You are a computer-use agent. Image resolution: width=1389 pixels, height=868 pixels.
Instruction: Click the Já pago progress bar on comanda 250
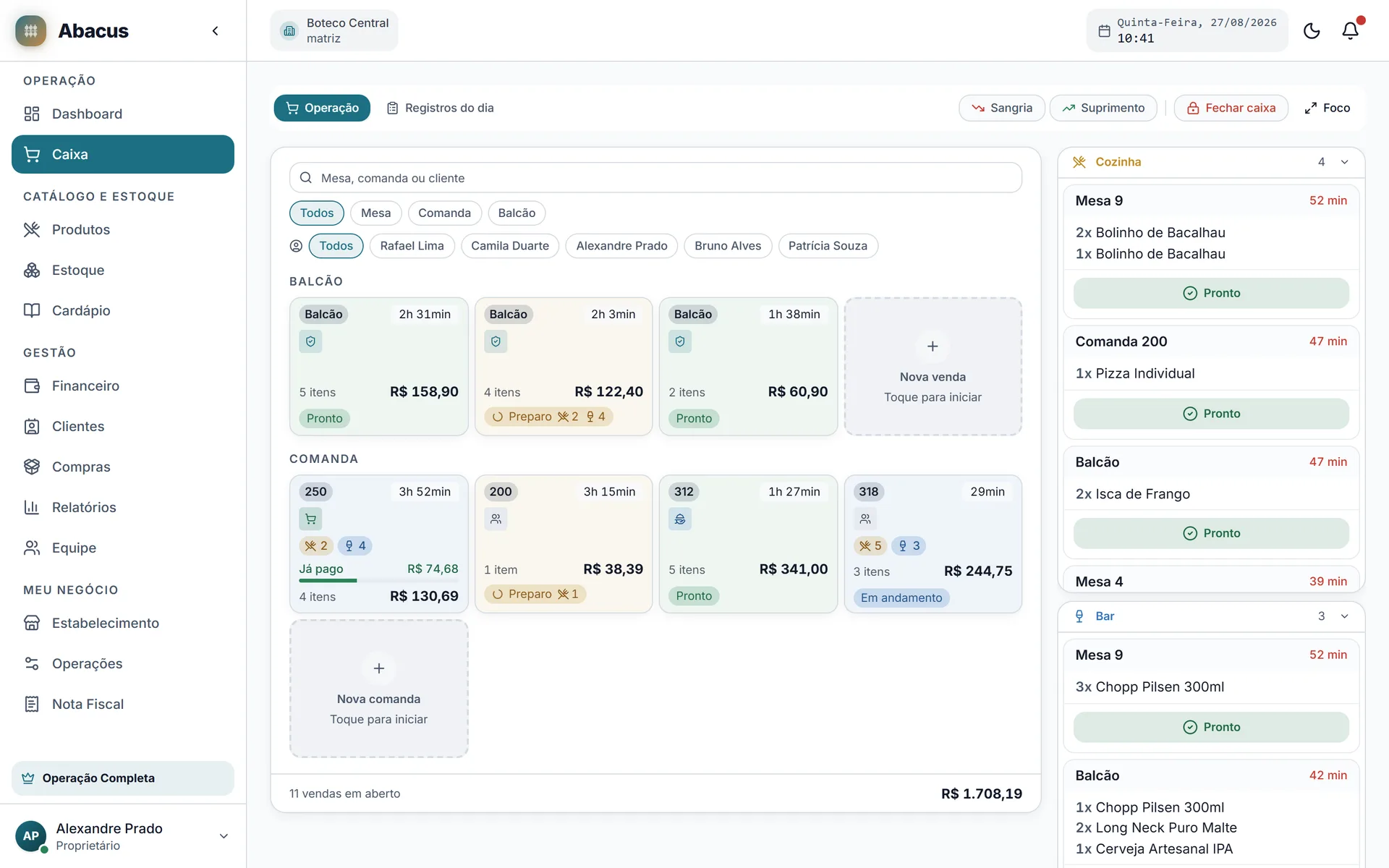click(x=378, y=580)
